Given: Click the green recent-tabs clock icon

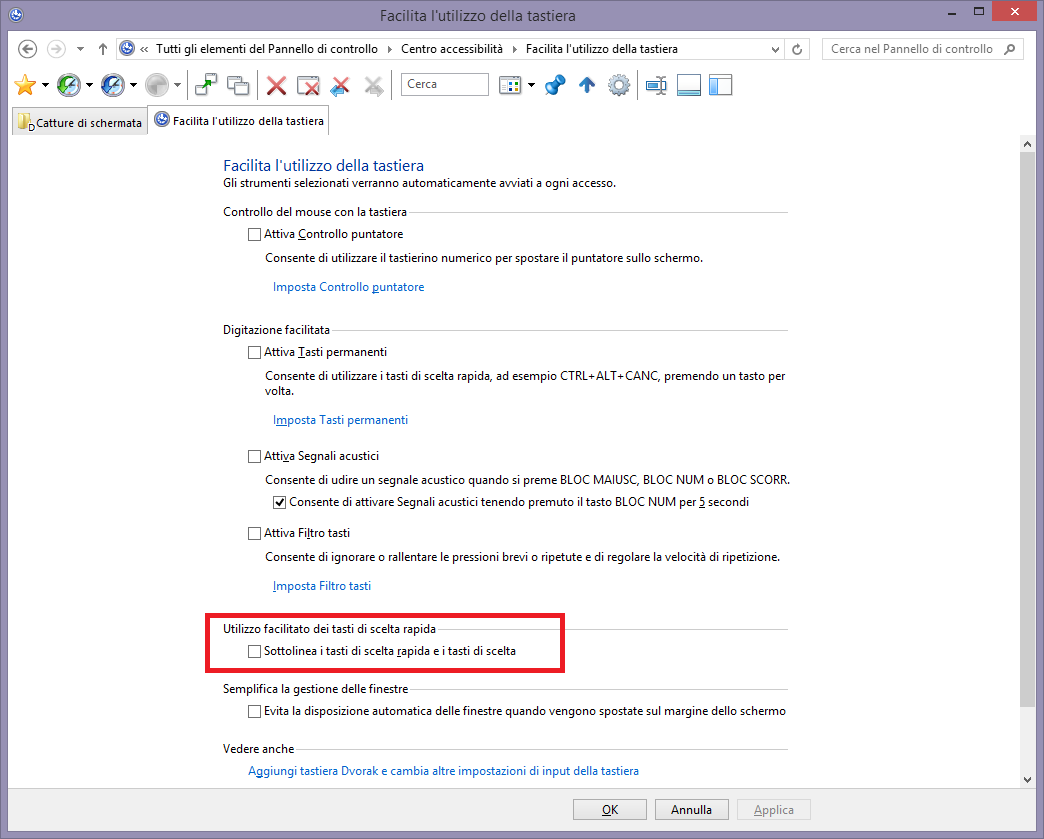Looking at the screenshot, I should click(69, 85).
